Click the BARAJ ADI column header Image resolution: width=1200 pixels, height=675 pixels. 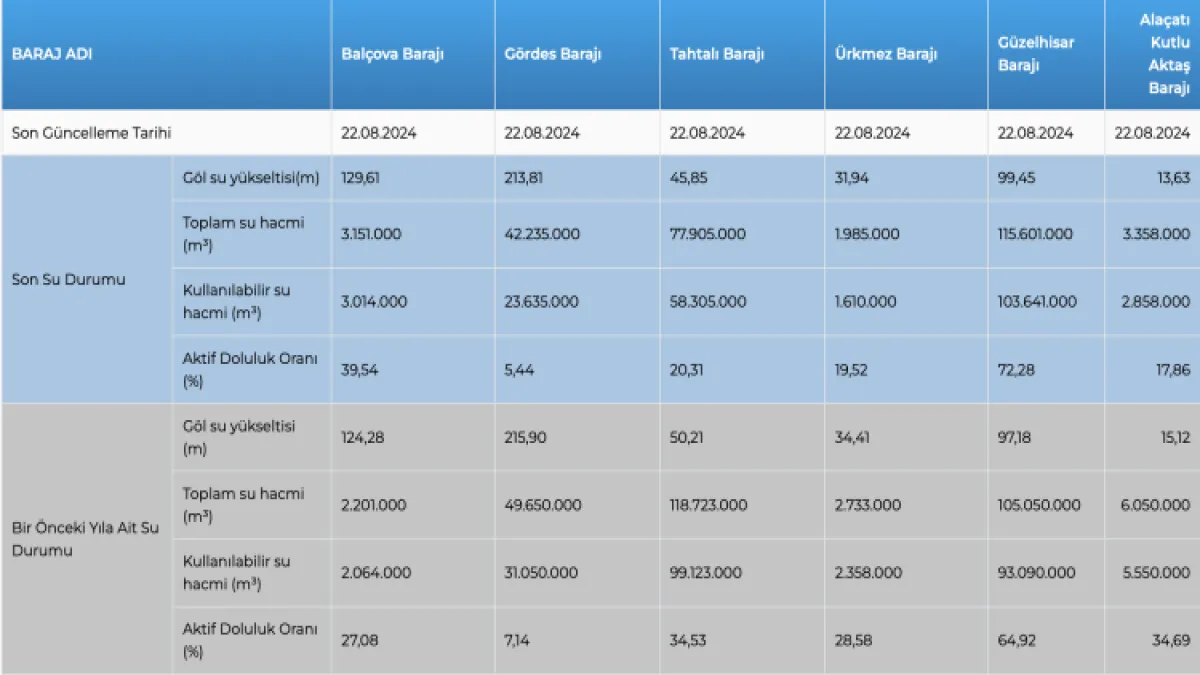click(52, 55)
